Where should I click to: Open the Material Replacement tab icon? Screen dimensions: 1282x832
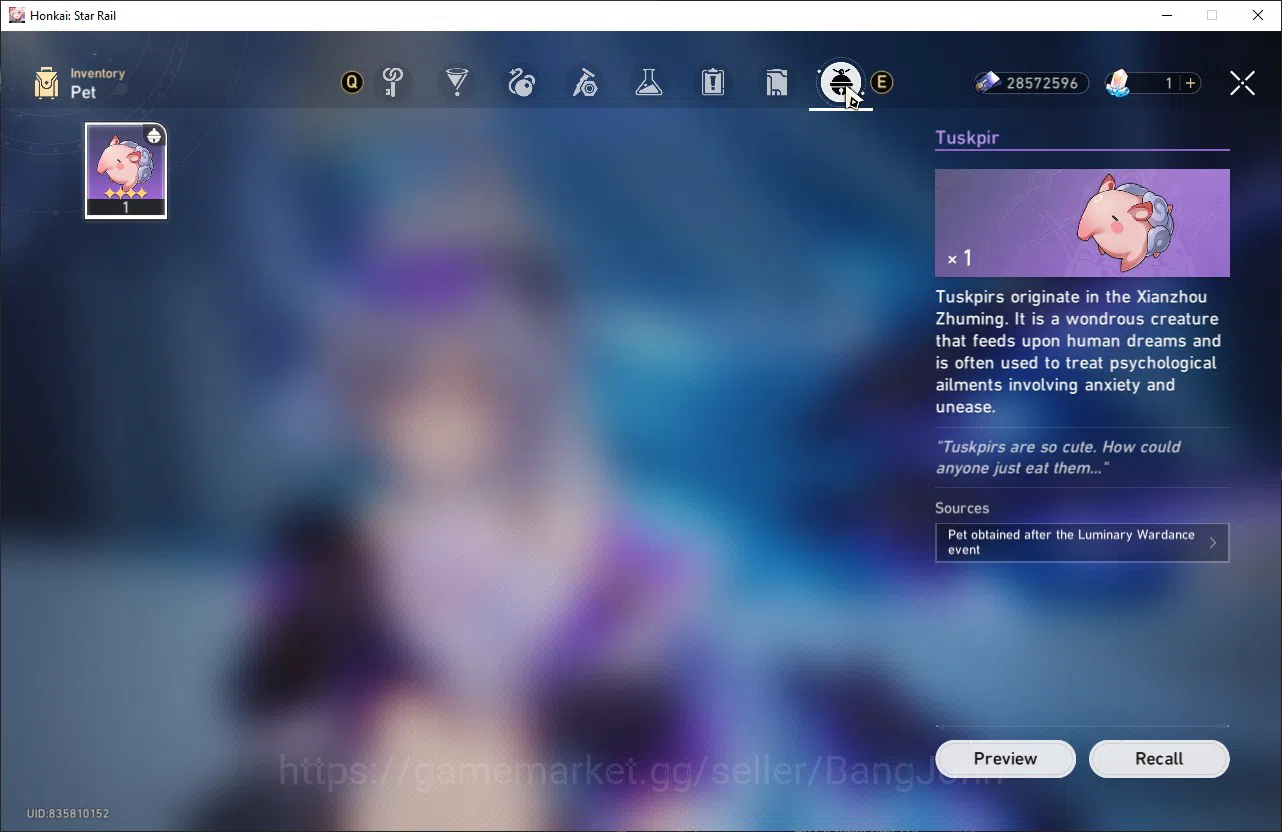tap(777, 82)
